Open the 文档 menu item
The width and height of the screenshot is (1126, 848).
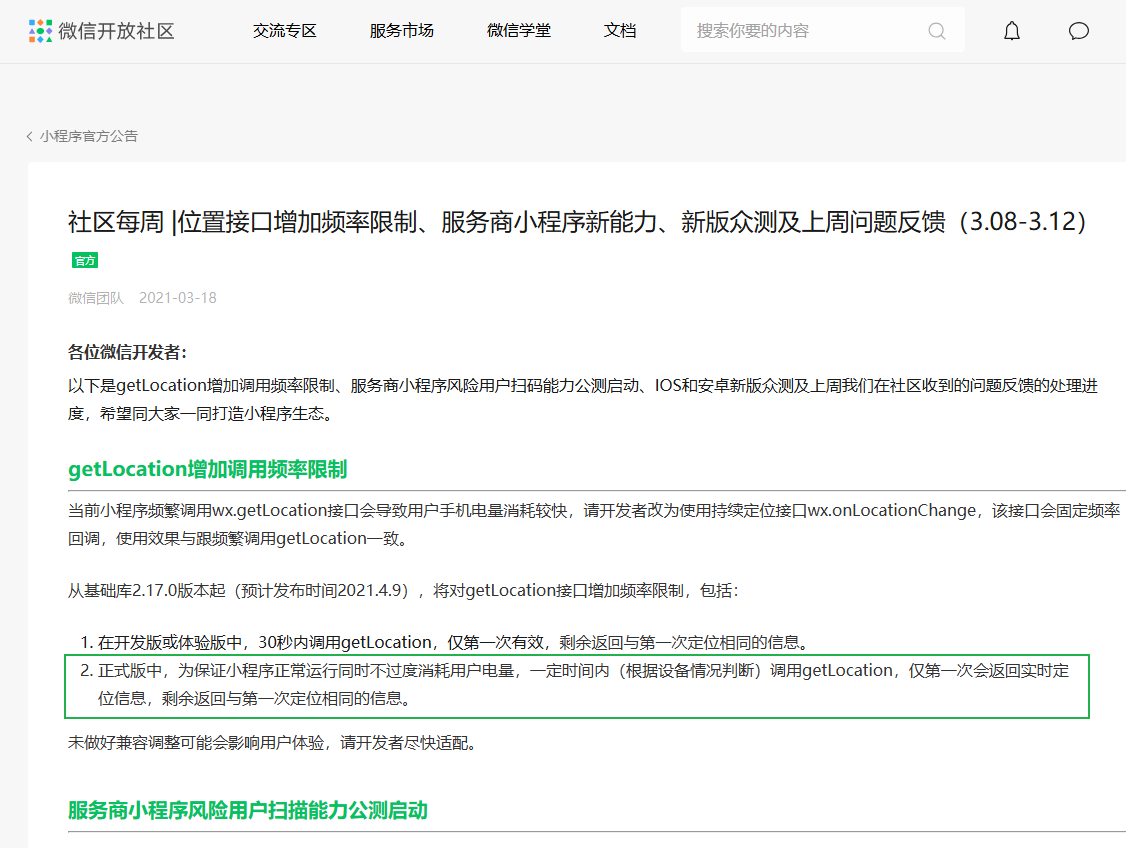pyautogui.click(x=620, y=31)
